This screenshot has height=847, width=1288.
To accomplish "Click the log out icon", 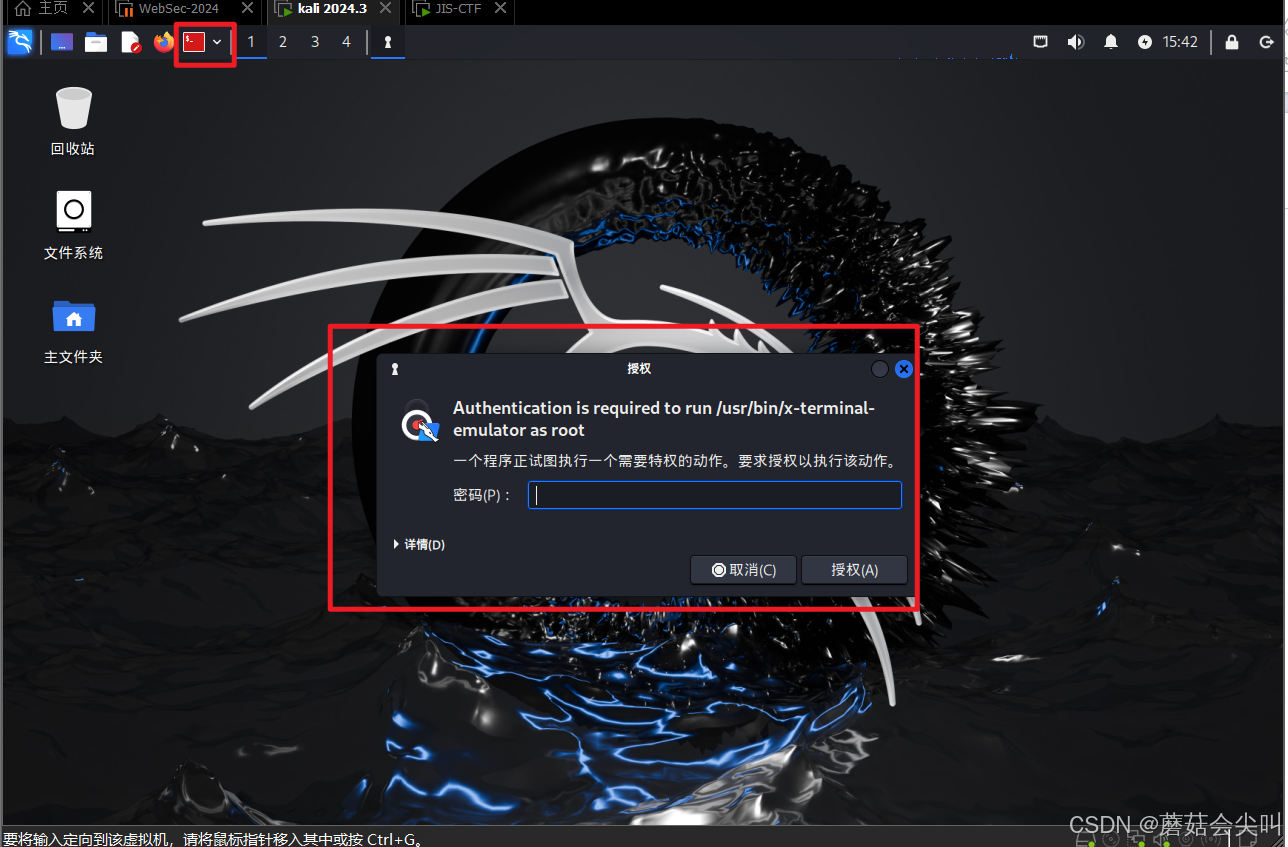I will [1267, 42].
